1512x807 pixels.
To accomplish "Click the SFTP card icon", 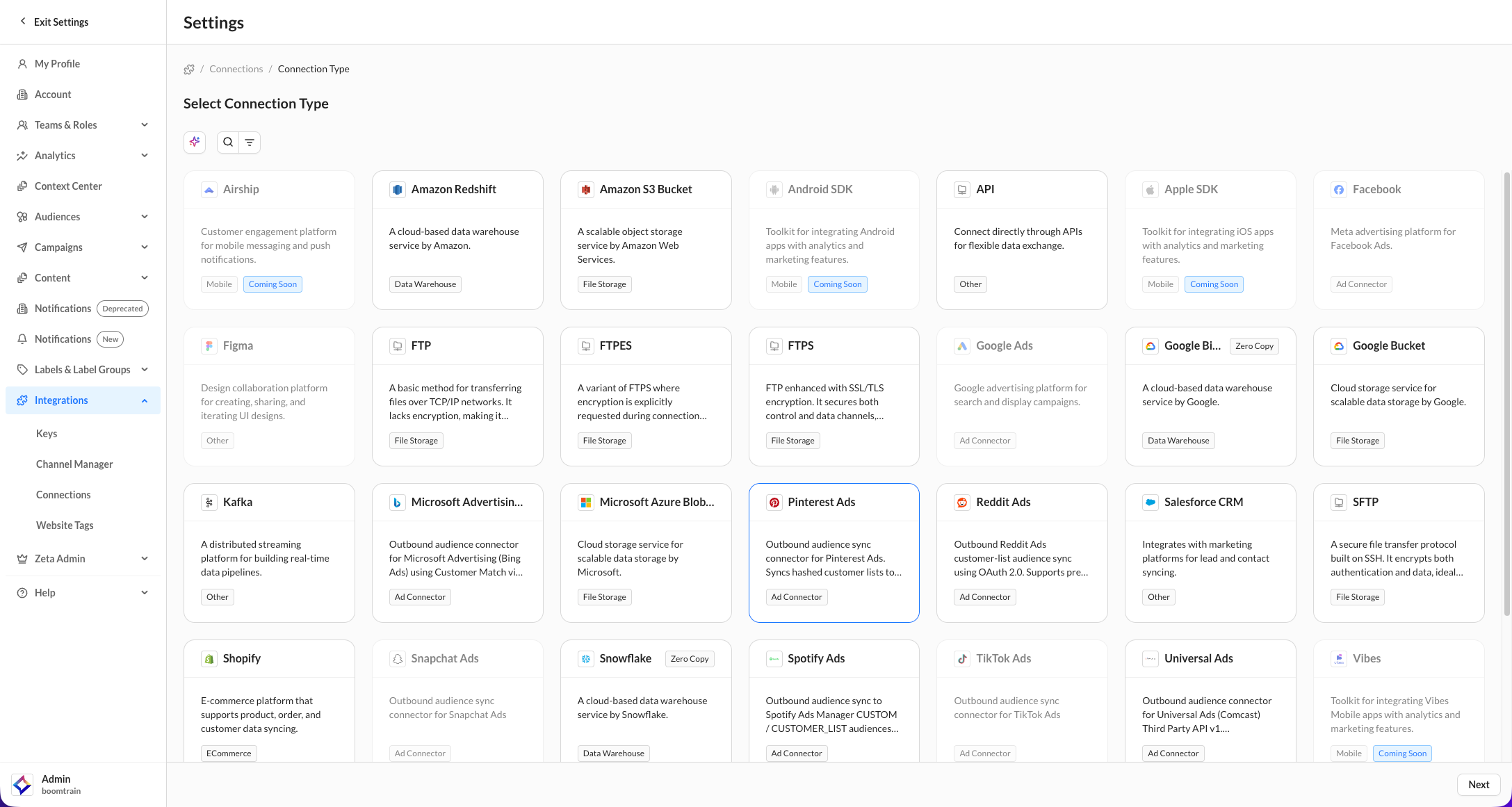I will pos(1339,503).
